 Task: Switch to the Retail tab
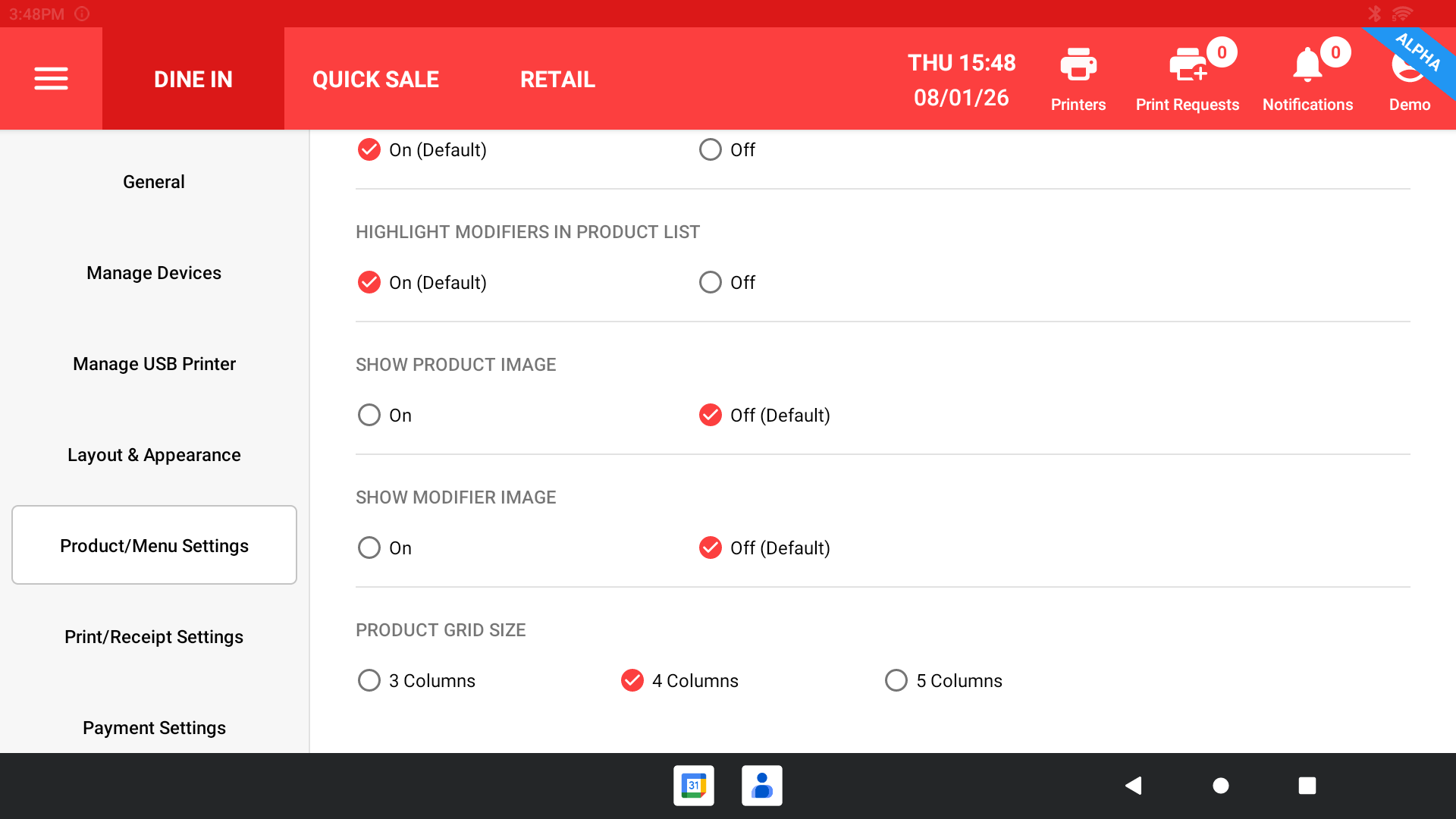[557, 79]
